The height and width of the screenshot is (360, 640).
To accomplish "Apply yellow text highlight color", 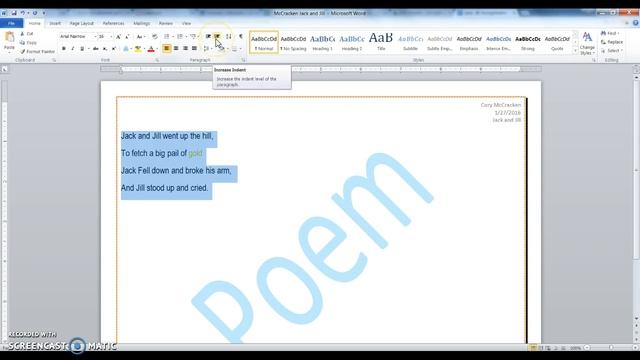I will coord(138,49).
